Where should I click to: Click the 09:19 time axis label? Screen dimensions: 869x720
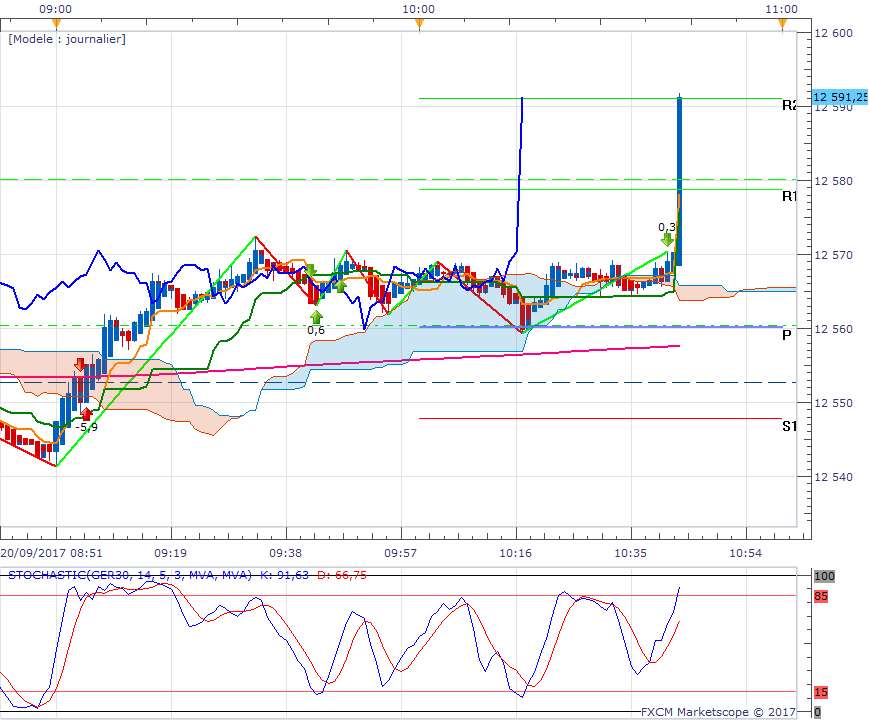click(x=171, y=553)
